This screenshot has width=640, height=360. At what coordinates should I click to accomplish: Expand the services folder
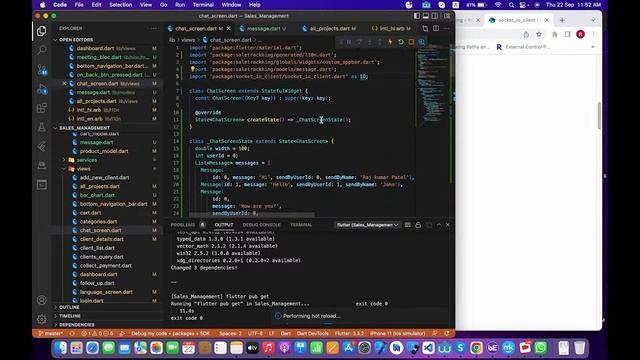click(87, 160)
